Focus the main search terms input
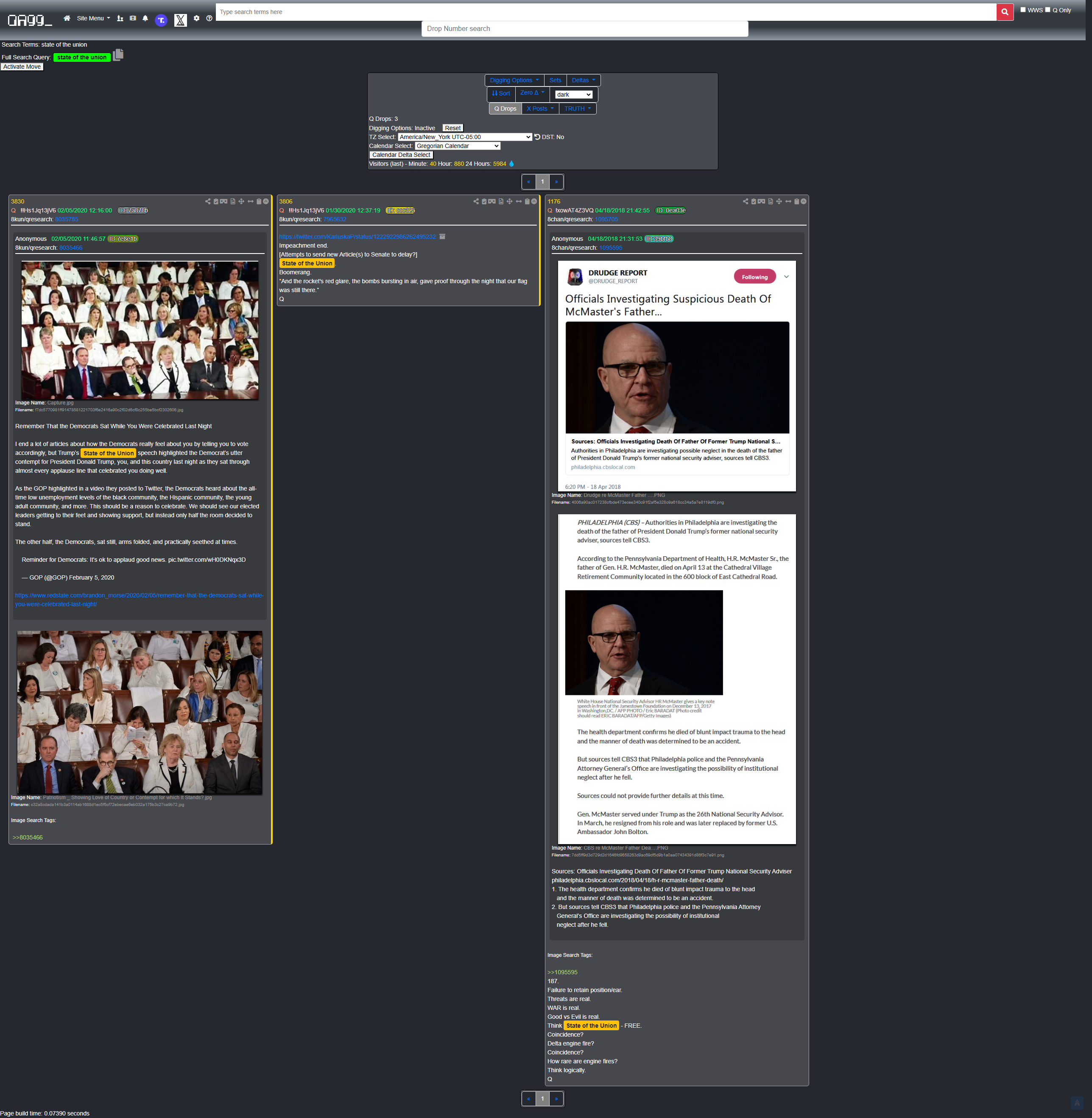1092x1118 pixels. coord(606,12)
